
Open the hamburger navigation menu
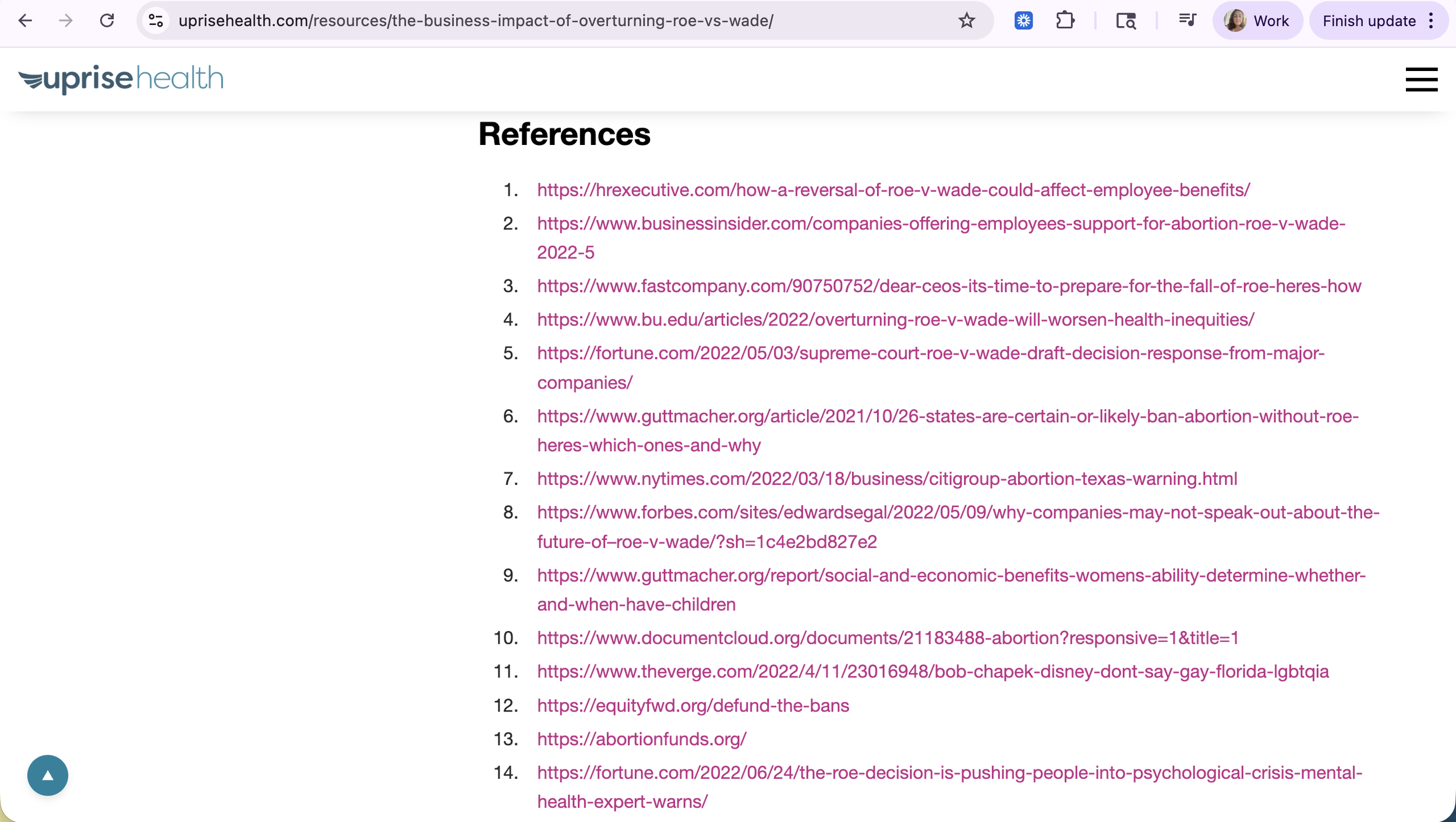coord(1421,80)
